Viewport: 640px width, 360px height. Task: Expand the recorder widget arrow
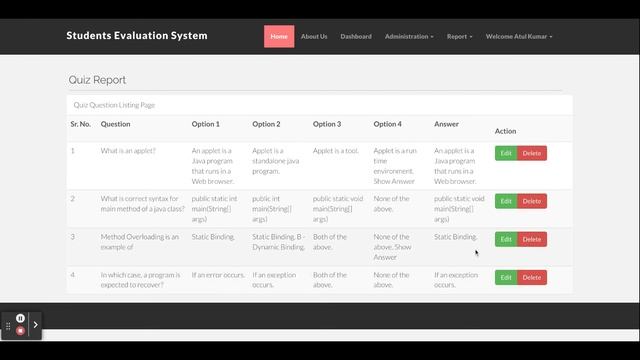coord(36,324)
